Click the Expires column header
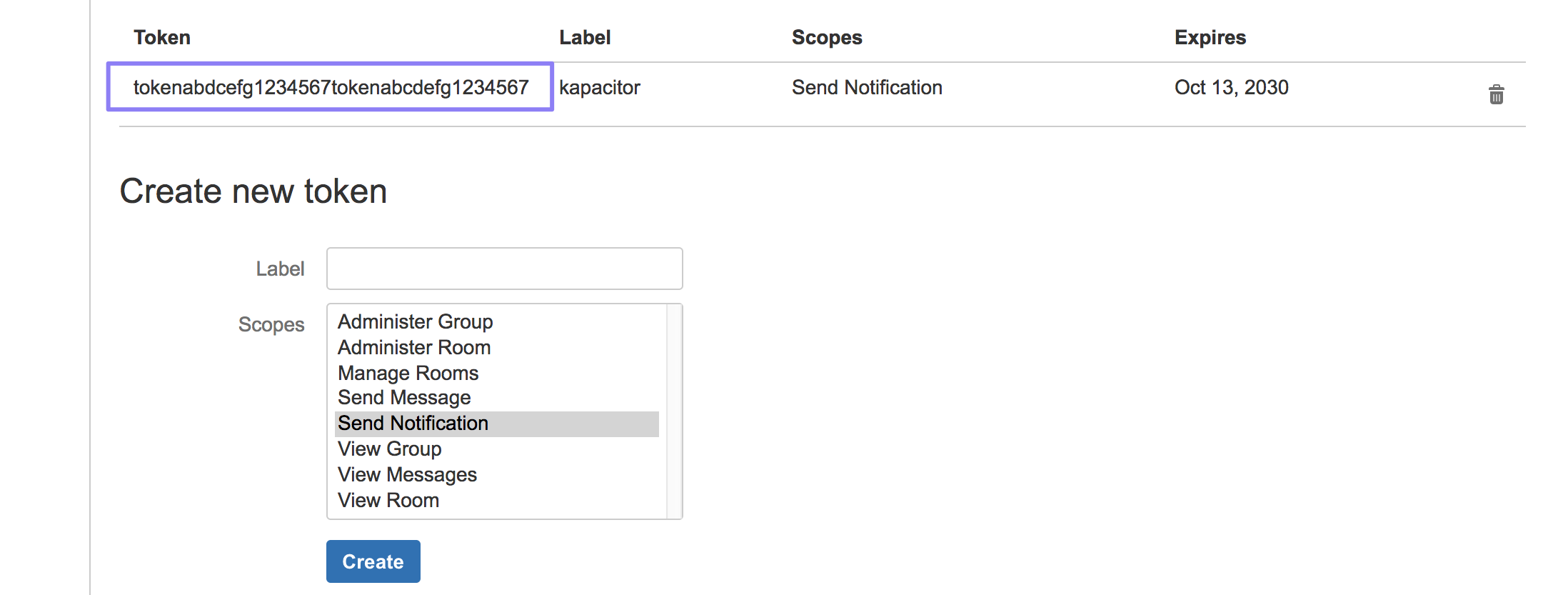Image resolution: width=1568 pixels, height=595 pixels. click(1210, 37)
